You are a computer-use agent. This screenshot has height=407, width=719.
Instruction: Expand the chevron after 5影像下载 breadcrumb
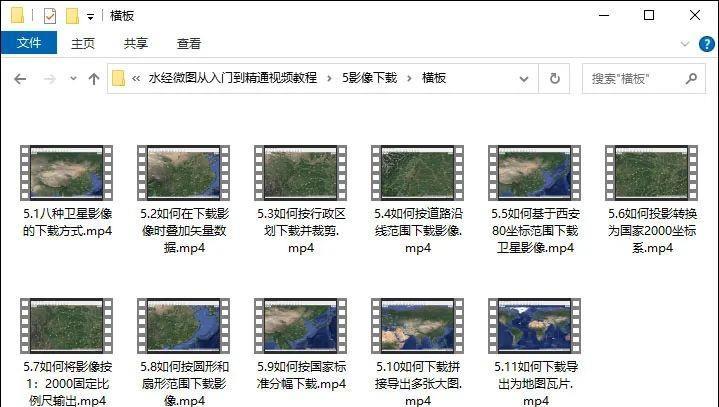[409, 78]
